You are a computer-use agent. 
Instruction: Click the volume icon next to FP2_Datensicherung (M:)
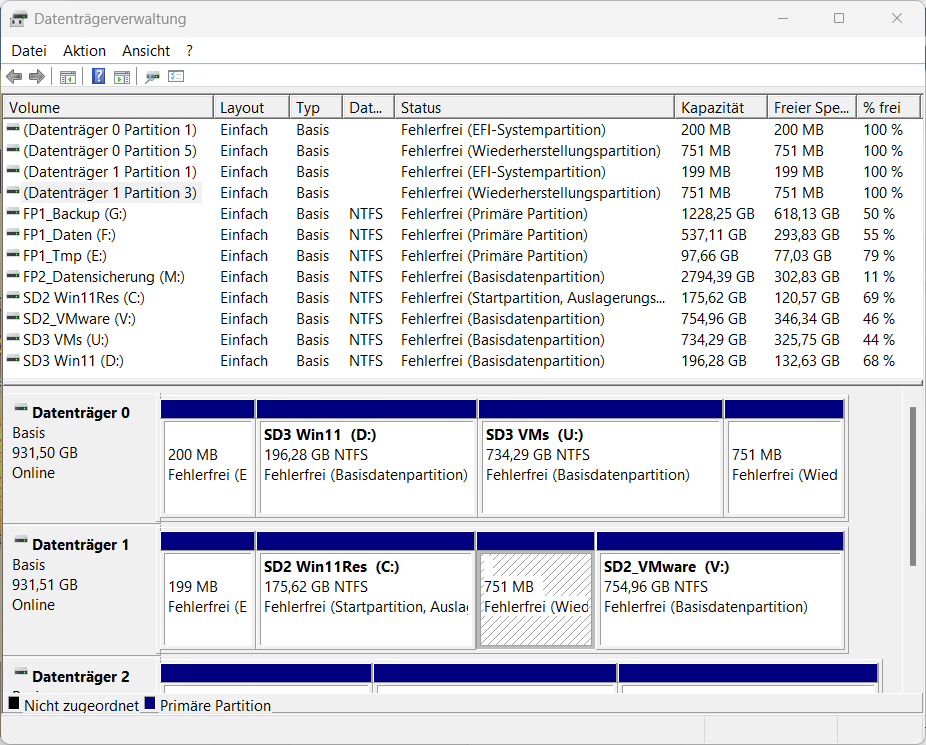pyautogui.click(x=11, y=277)
